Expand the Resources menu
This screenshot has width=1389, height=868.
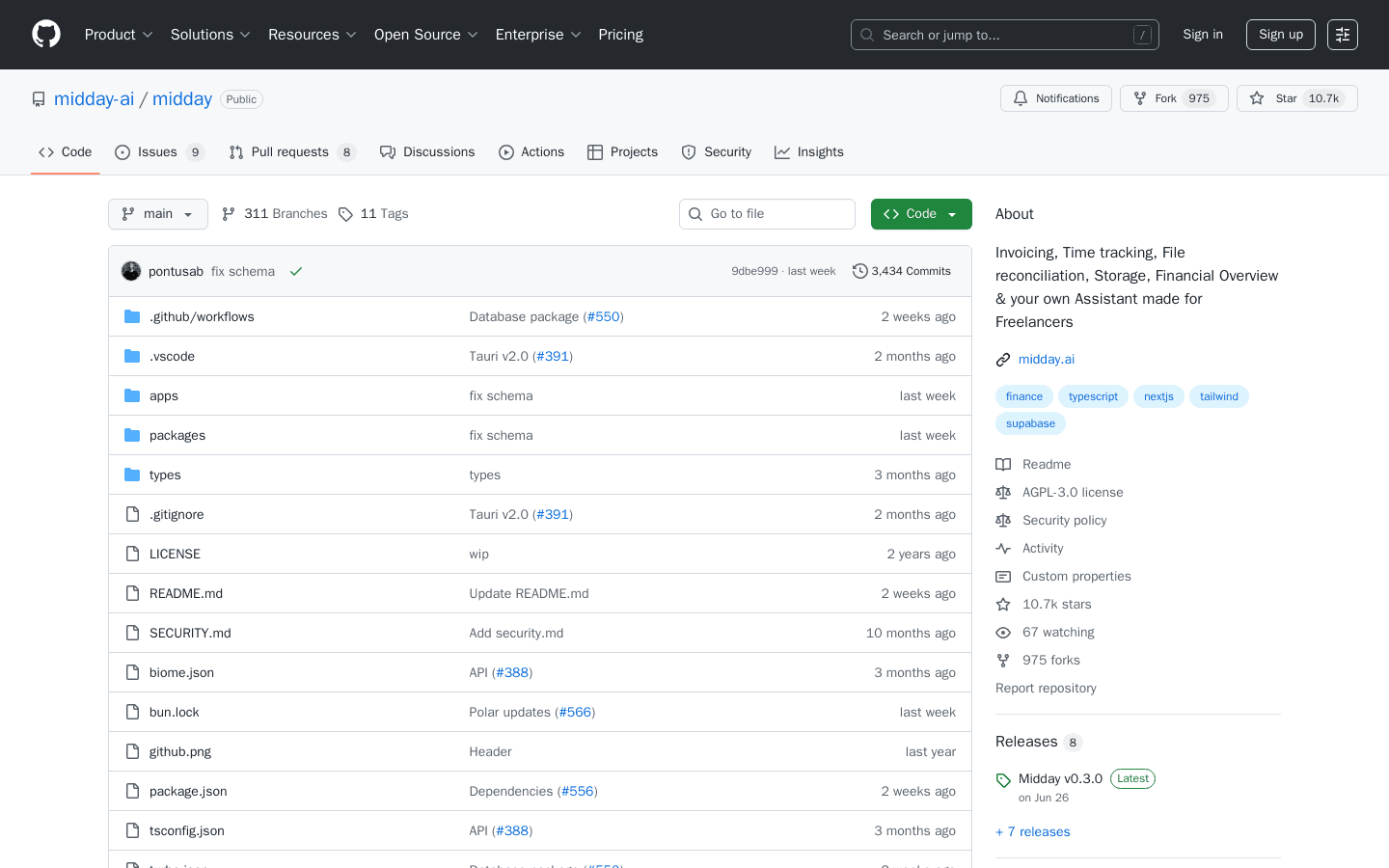(x=313, y=35)
